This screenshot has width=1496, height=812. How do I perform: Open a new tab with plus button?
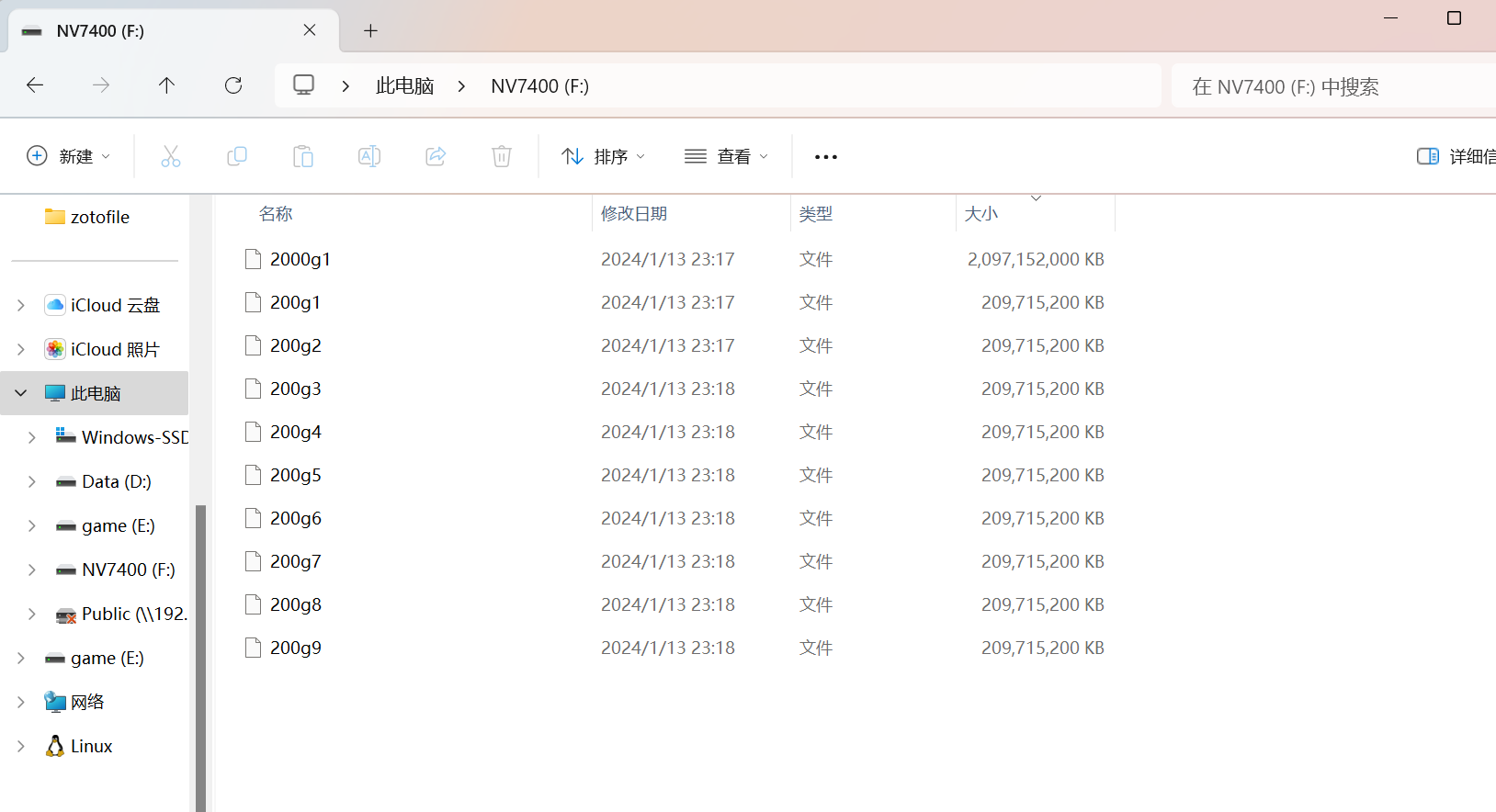click(370, 30)
